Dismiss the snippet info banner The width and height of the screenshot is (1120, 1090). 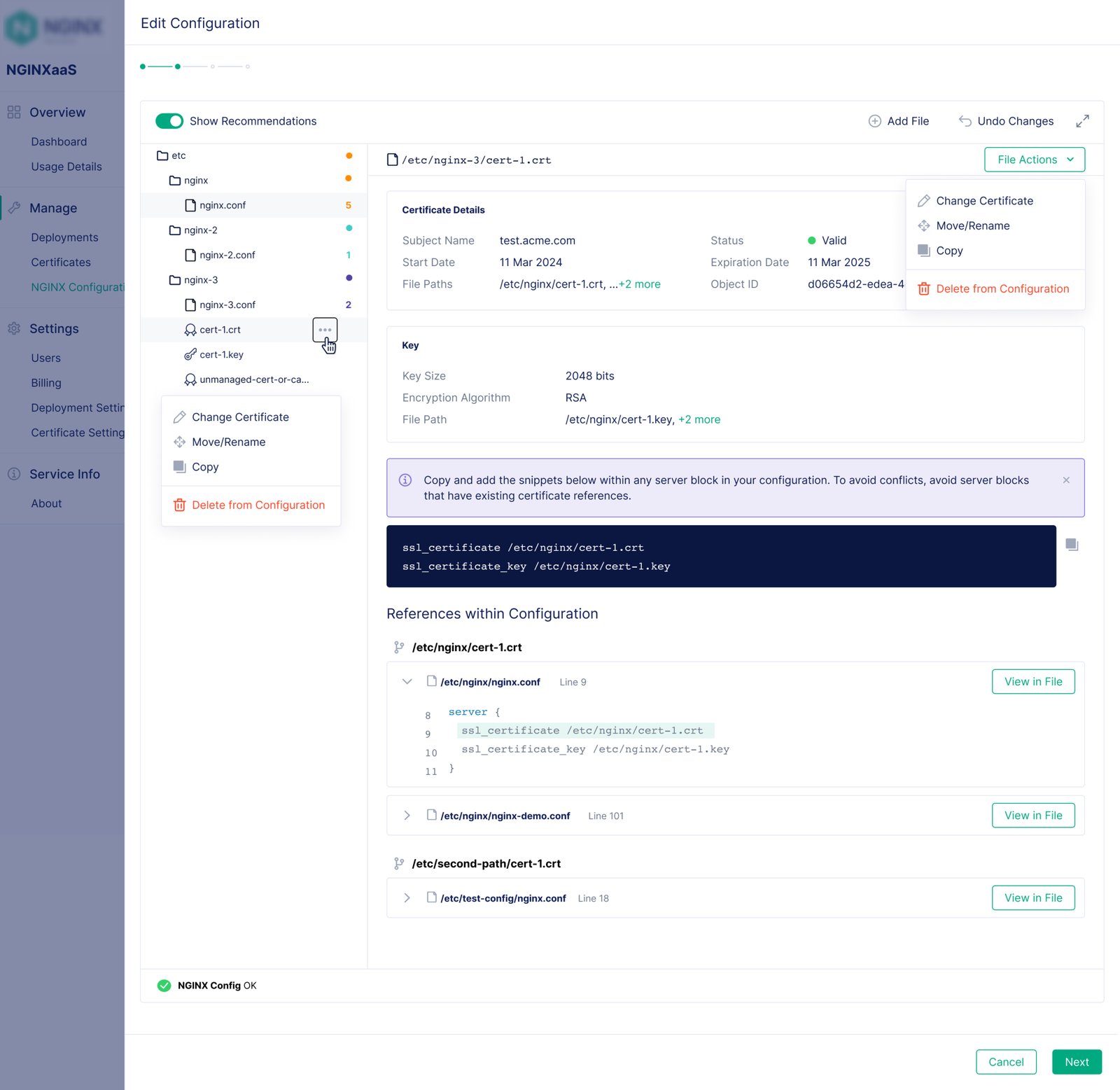coord(1065,480)
